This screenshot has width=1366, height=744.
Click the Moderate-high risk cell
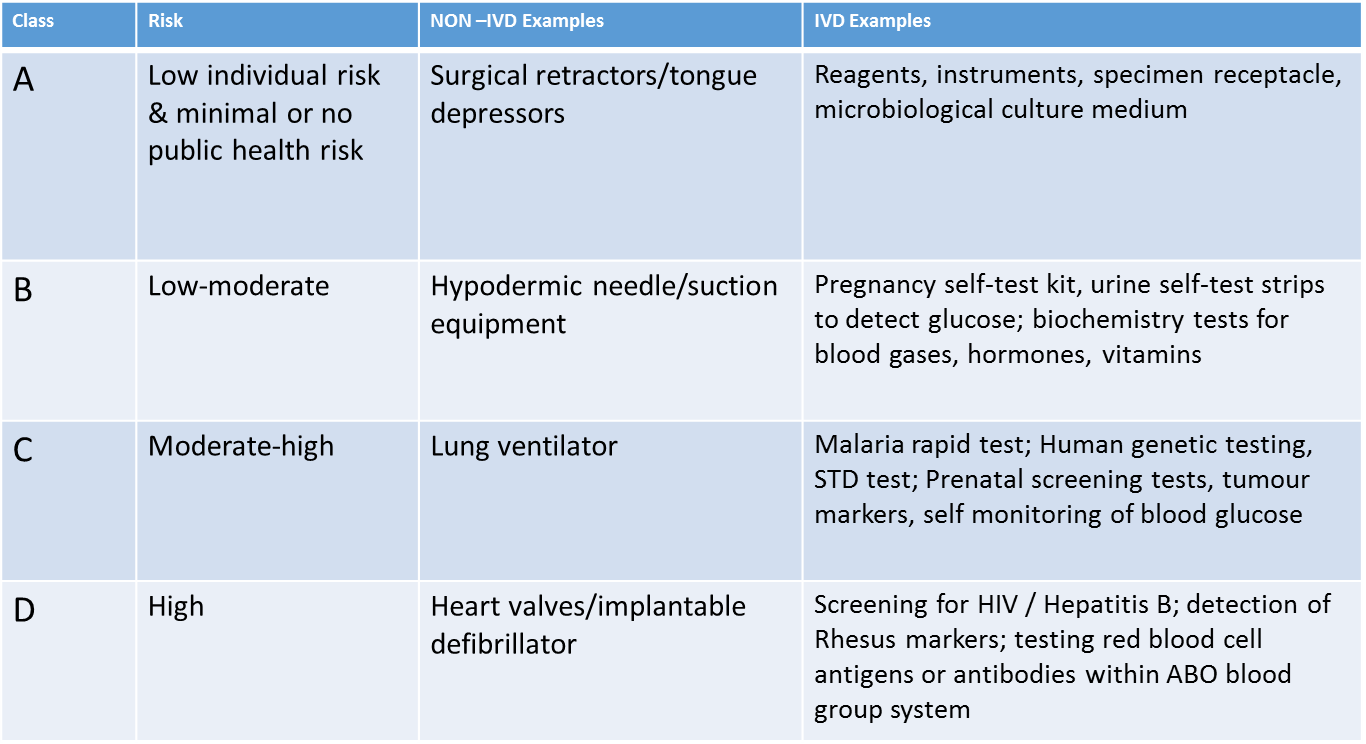[278, 501]
